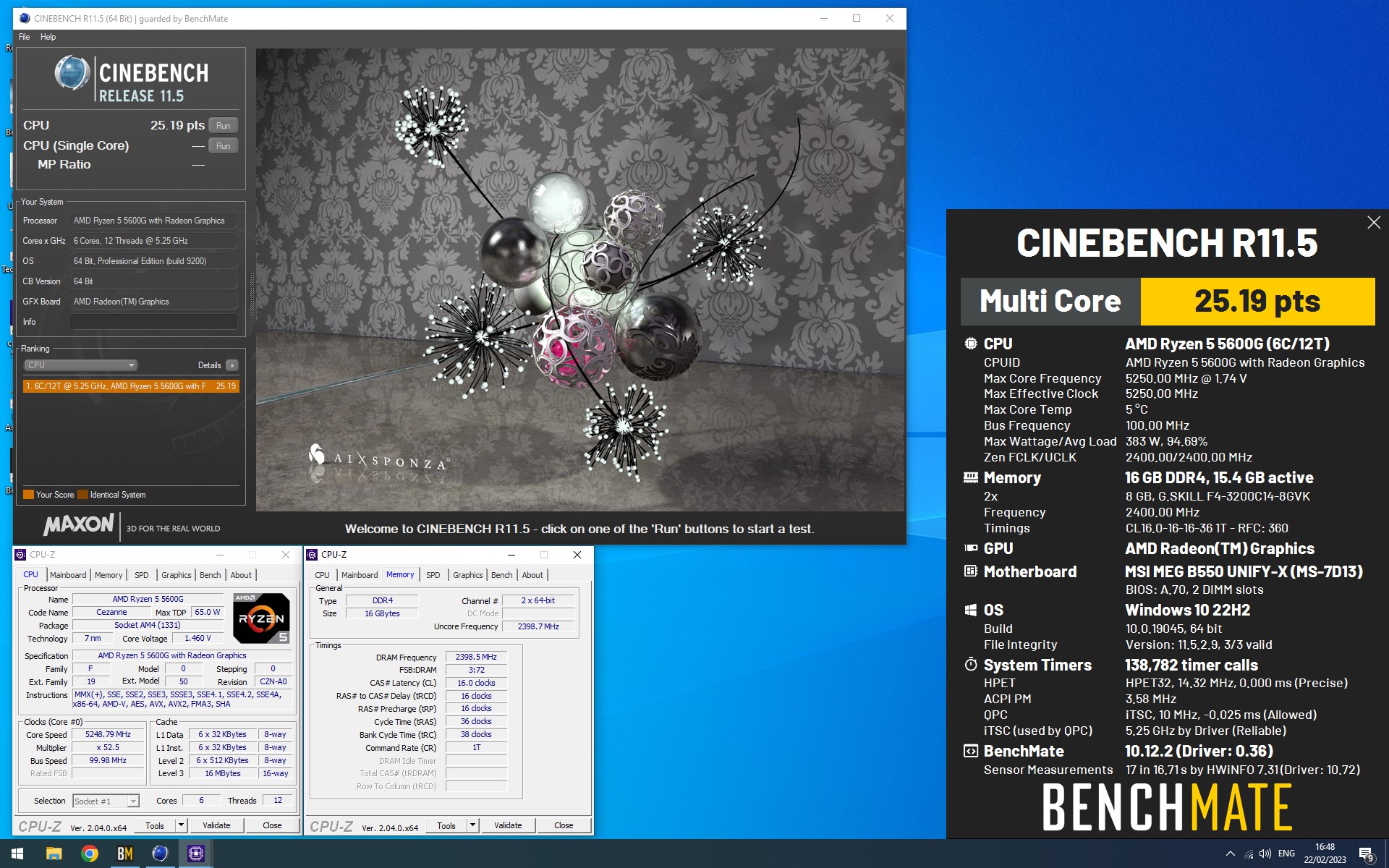Click the Info input field in Your System
This screenshot has height=868, width=1389.
[154, 322]
